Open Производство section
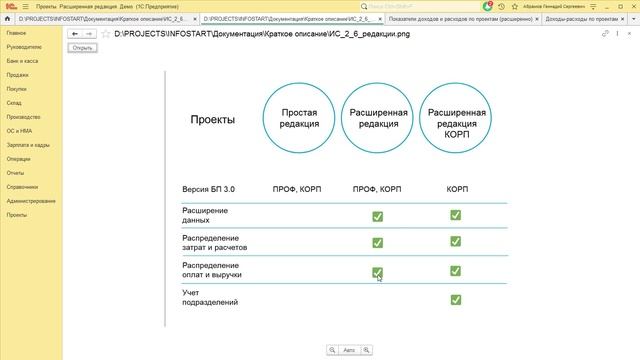640x360 pixels. coord(23,117)
